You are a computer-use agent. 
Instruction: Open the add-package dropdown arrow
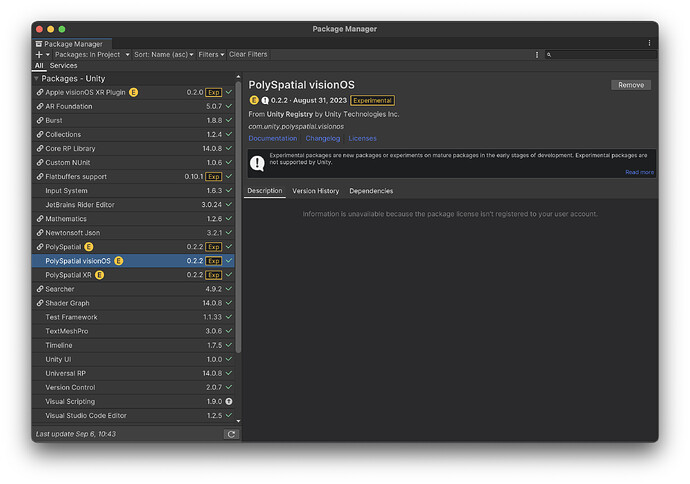[48, 55]
